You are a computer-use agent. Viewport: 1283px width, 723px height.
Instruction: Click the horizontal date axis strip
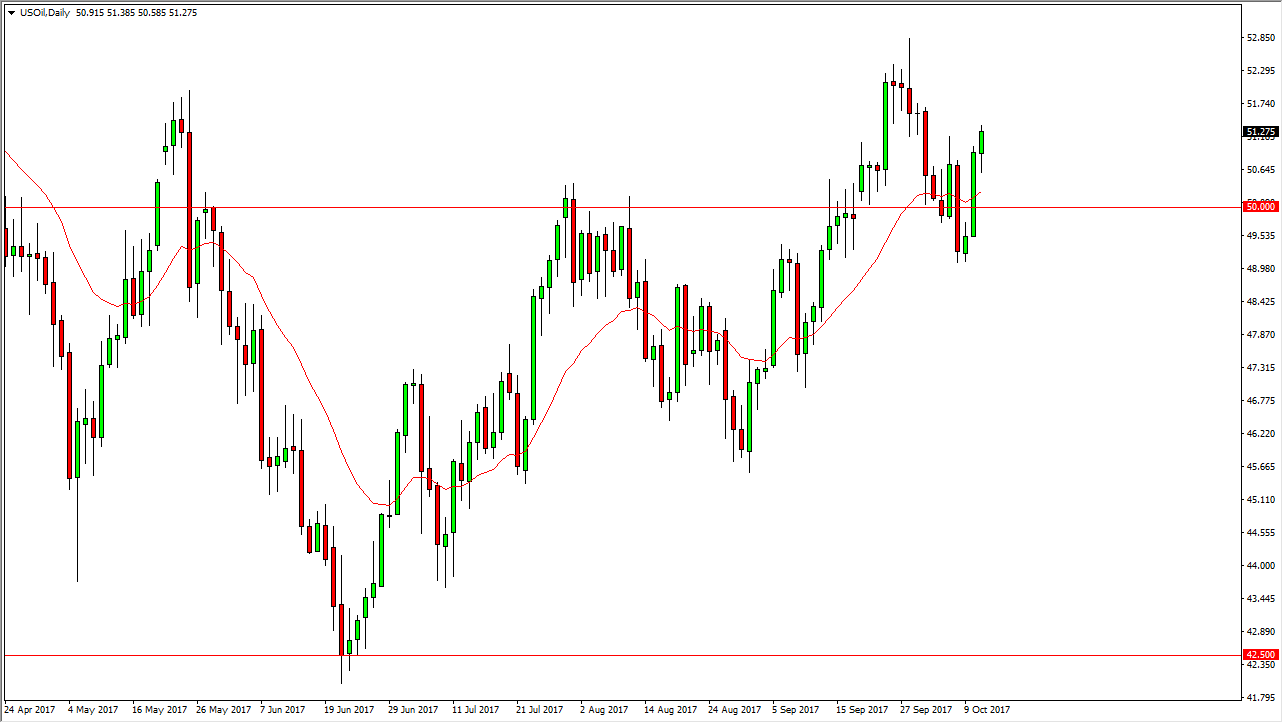point(600,708)
